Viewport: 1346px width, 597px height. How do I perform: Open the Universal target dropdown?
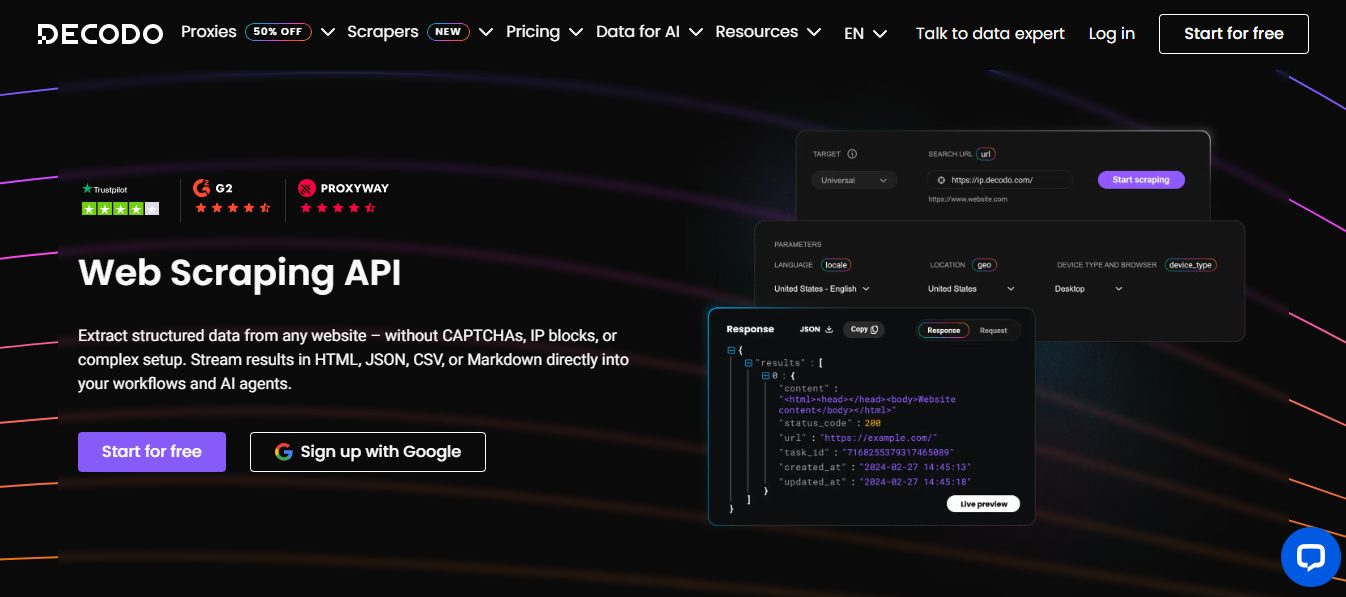coord(854,181)
